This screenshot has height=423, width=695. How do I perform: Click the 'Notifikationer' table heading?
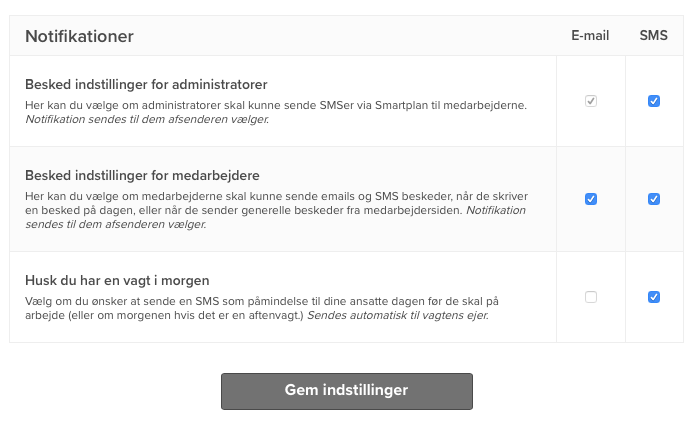coord(79,37)
